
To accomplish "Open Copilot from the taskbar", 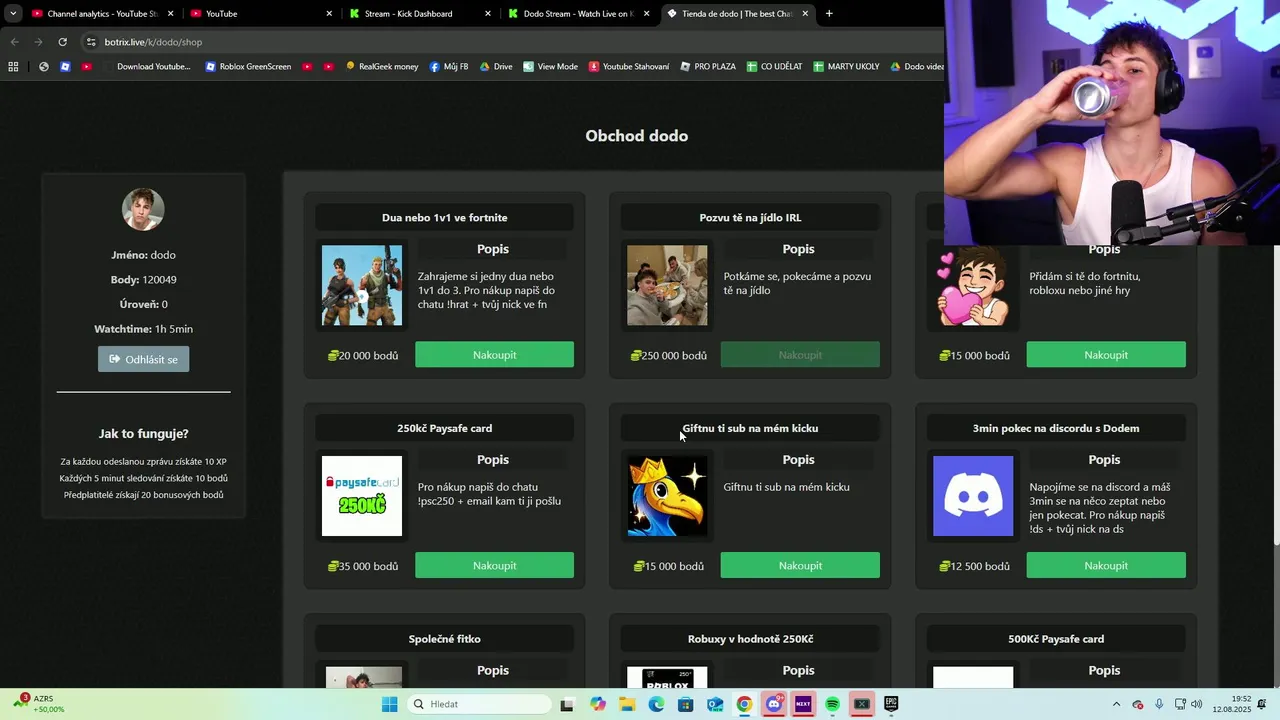I will (x=598, y=704).
